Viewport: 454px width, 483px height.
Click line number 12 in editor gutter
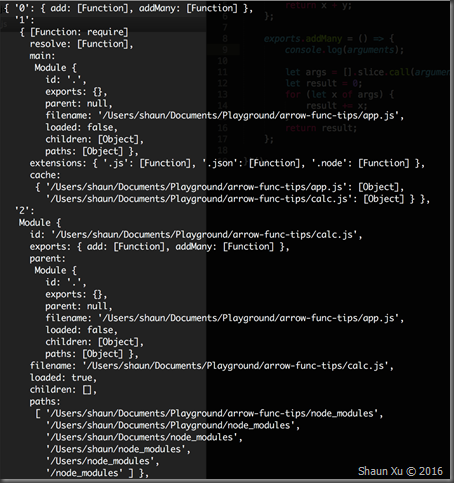(x=222, y=83)
